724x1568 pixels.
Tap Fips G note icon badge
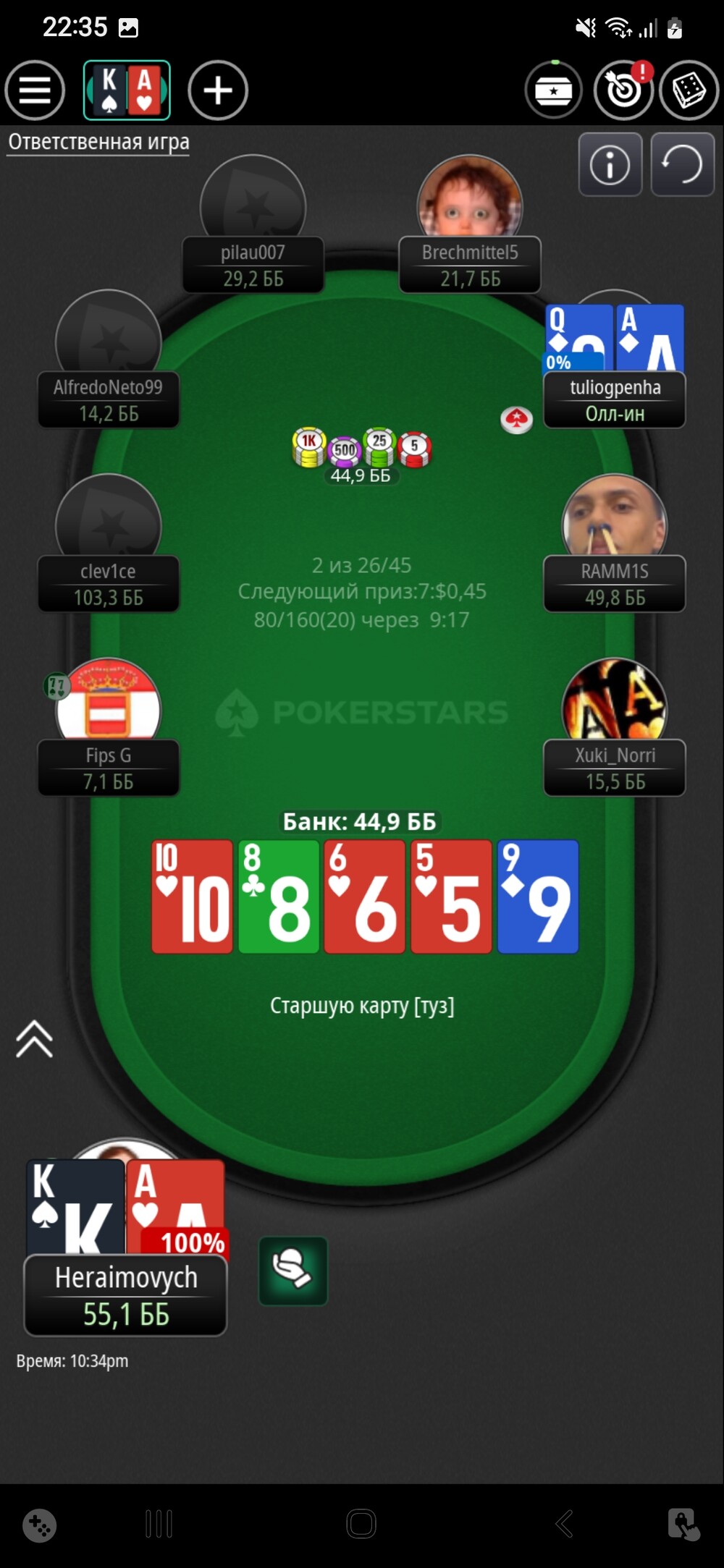click(x=57, y=686)
